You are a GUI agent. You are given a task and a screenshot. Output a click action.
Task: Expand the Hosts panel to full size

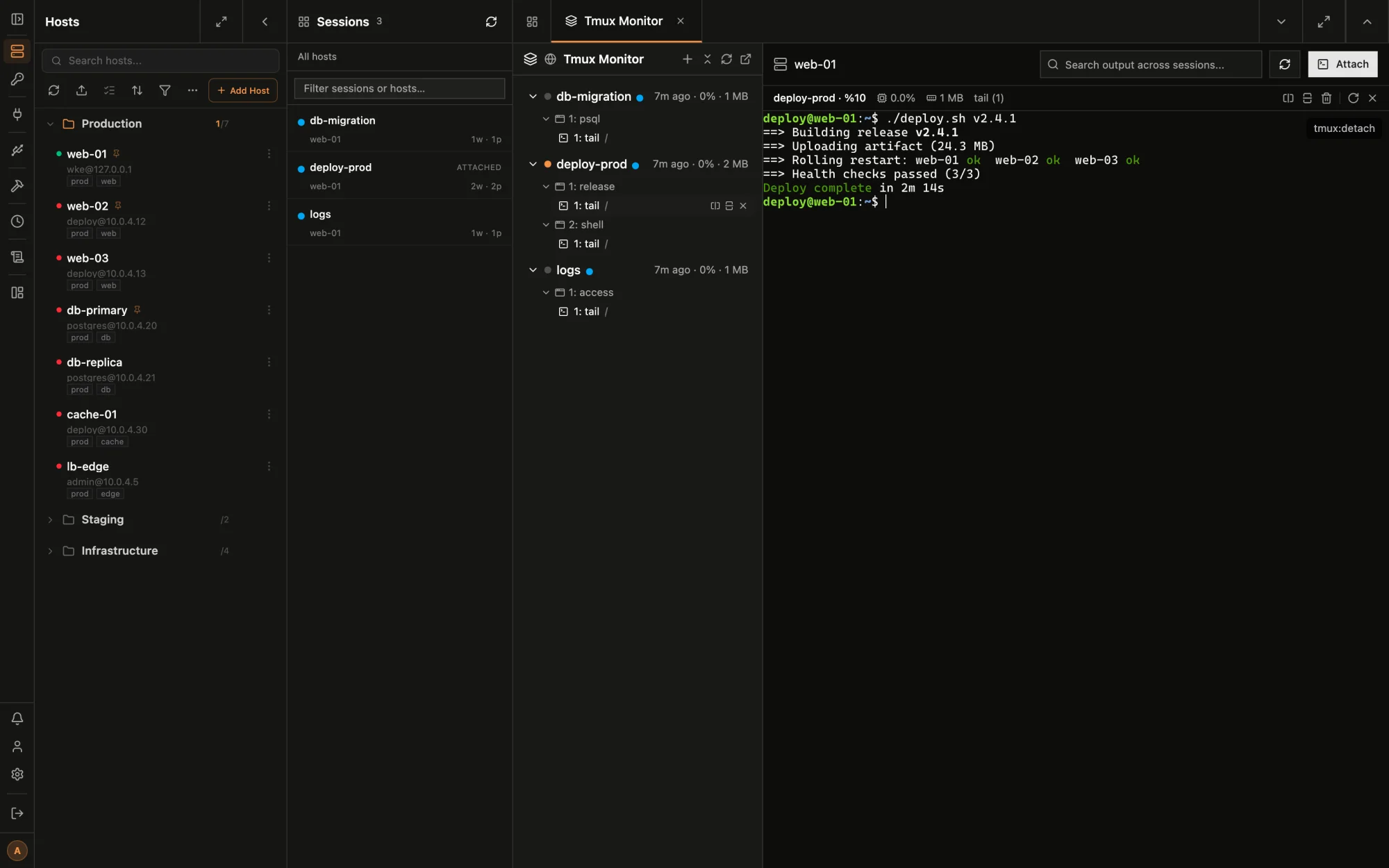221,22
